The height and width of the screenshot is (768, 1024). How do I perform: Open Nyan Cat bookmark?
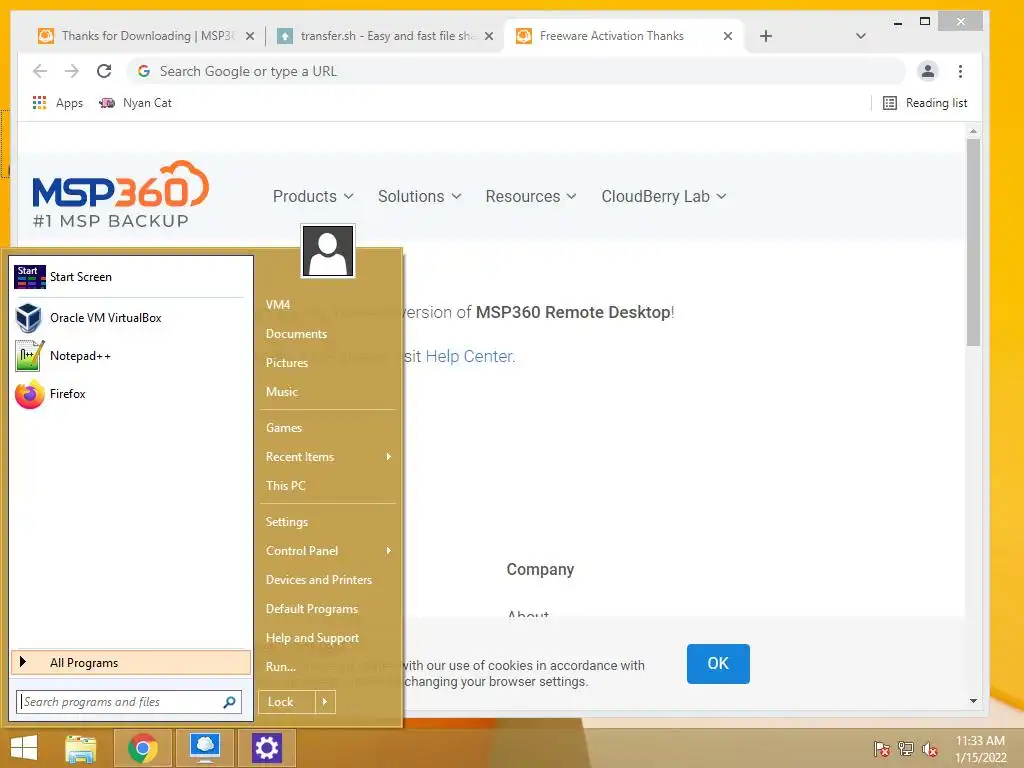click(x=135, y=103)
